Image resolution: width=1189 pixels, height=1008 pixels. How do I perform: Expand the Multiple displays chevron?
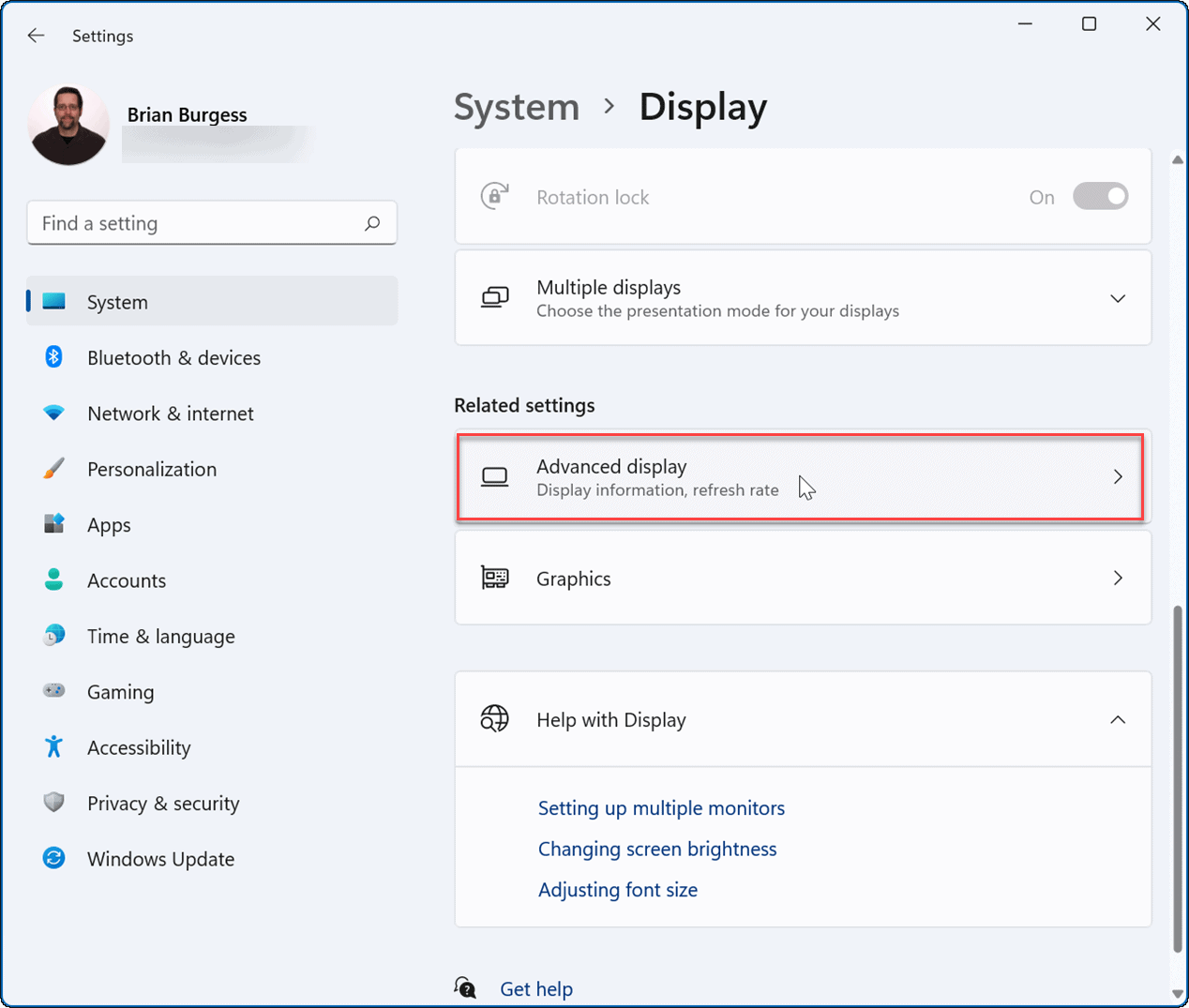tap(1118, 298)
